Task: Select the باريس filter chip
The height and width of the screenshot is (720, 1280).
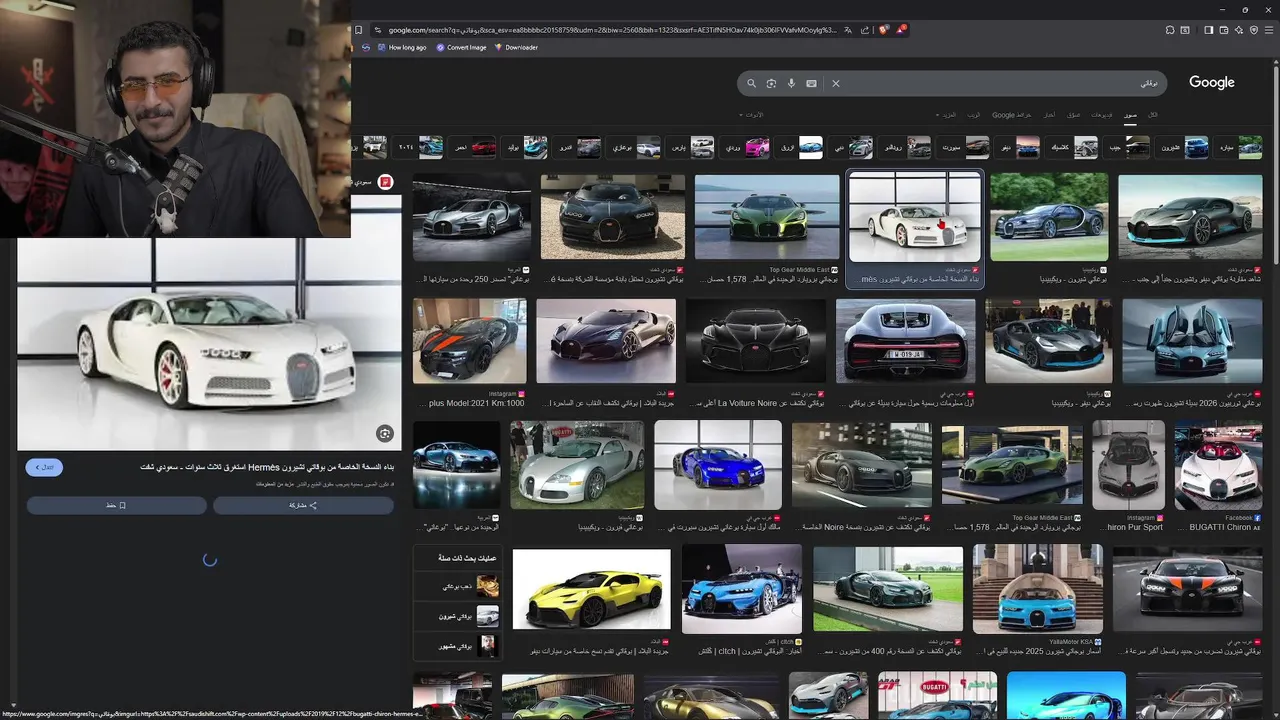Action: pos(691,147)
